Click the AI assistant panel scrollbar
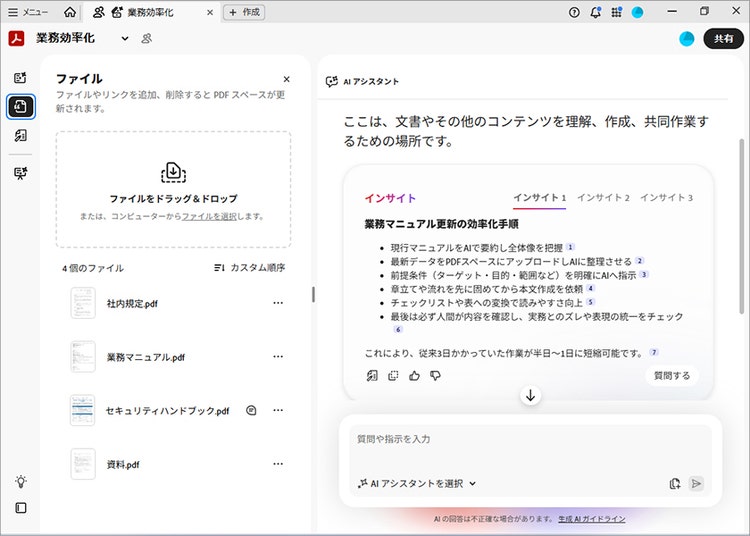The image size is (750, 536). click(742, 226)
